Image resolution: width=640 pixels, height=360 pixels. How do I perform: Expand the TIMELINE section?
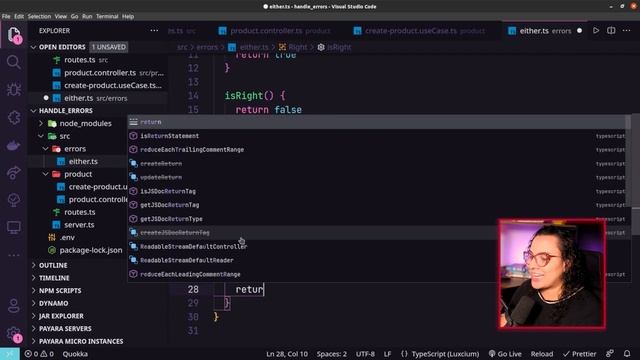(54, 278)
